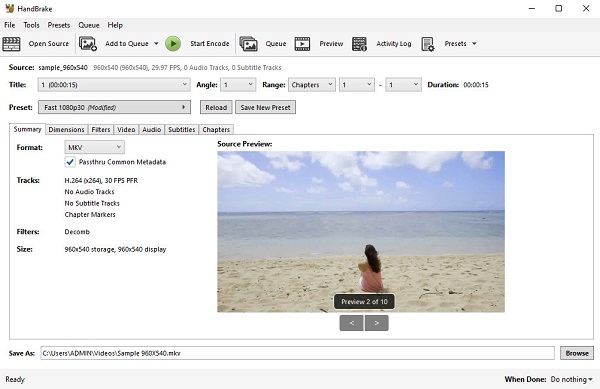
Task: Open the Tools menu
Action: 31,25
